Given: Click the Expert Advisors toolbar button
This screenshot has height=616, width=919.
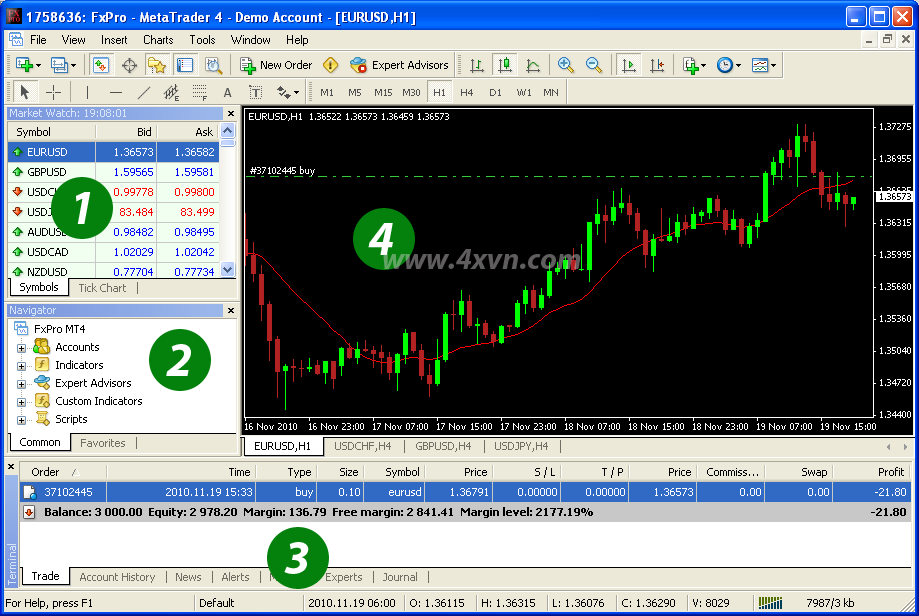Looking at the screenshot, I should pos(399,65).
